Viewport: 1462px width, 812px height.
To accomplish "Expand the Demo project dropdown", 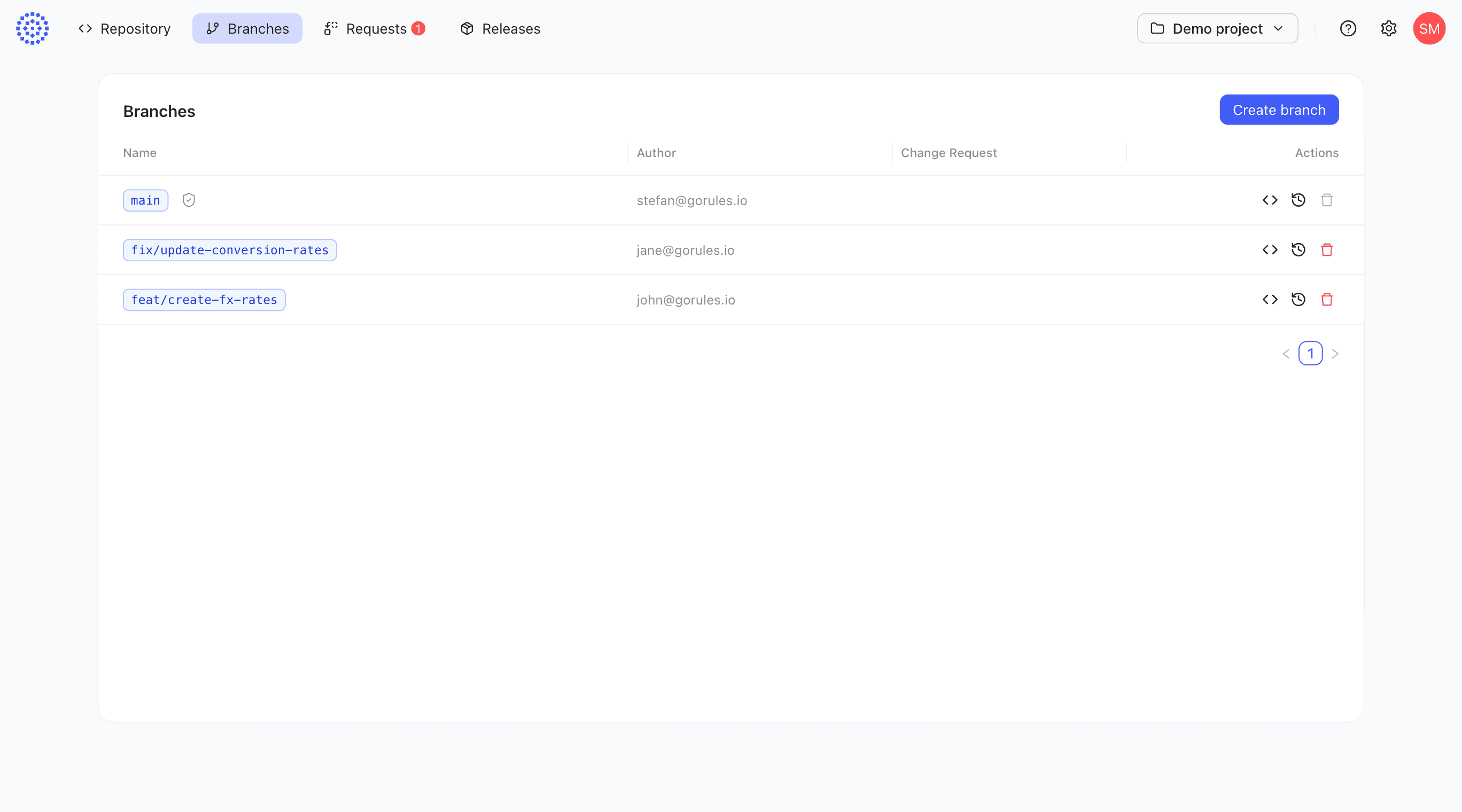I will tap(1217, 28).
